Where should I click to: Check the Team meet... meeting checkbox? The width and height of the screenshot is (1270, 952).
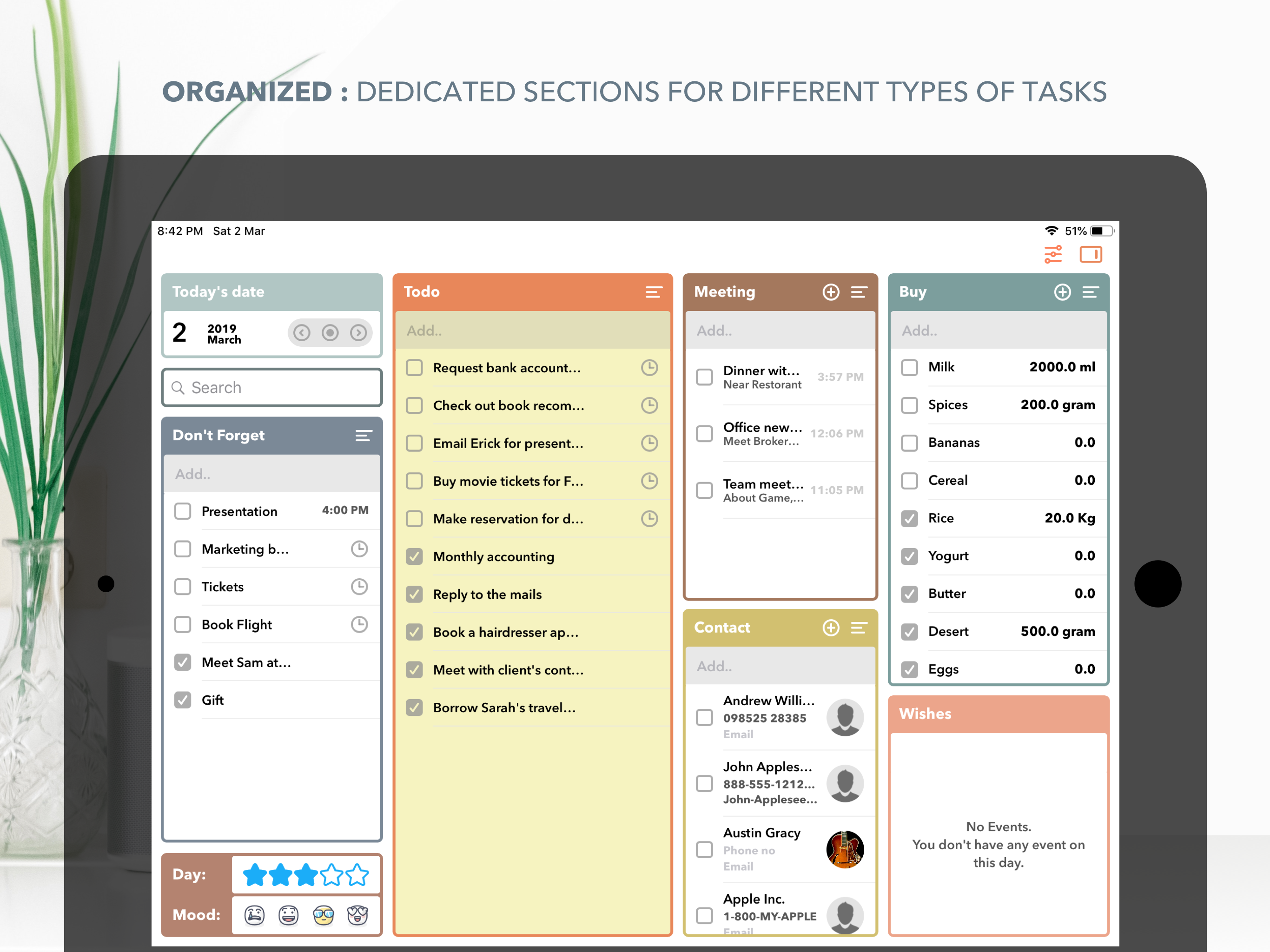tap(704, 490)
